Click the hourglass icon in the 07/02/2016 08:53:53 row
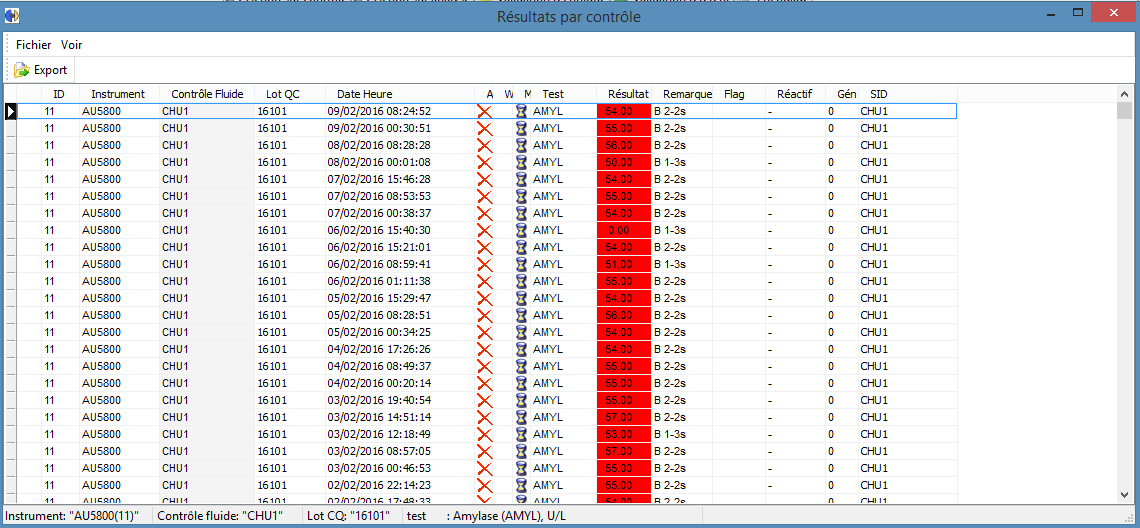The width and height of the screenshot is (1140, 528). click(521, 196)
